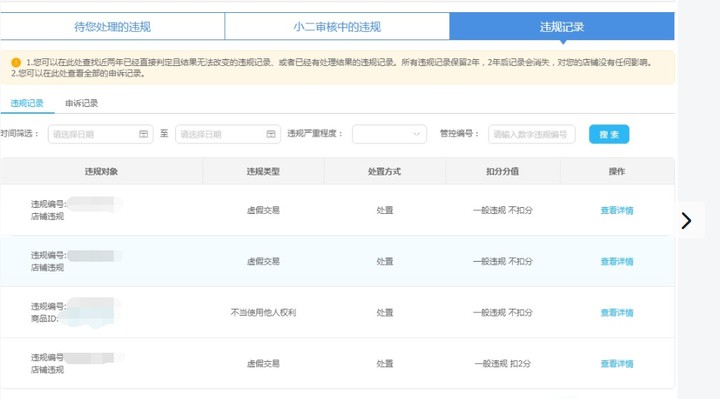
Task: Click the 管控编号 number input
Action: (x=532, y=134)
